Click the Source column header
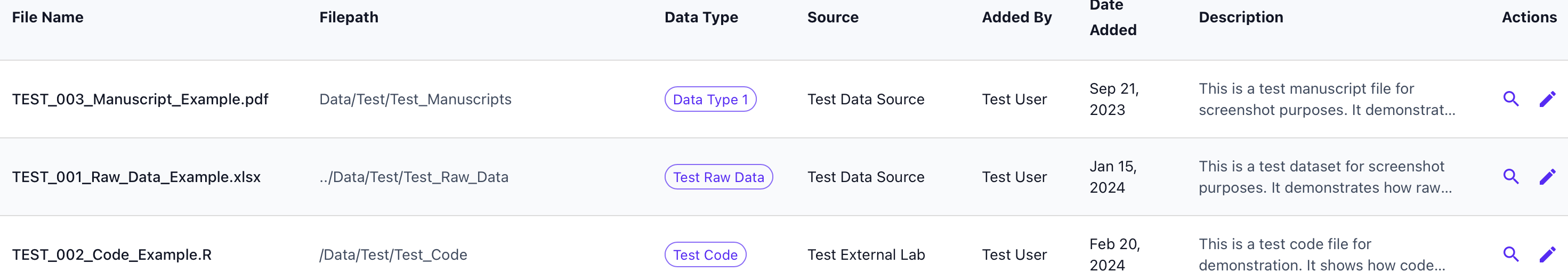The image size is (1568, 280). [832, 18]
